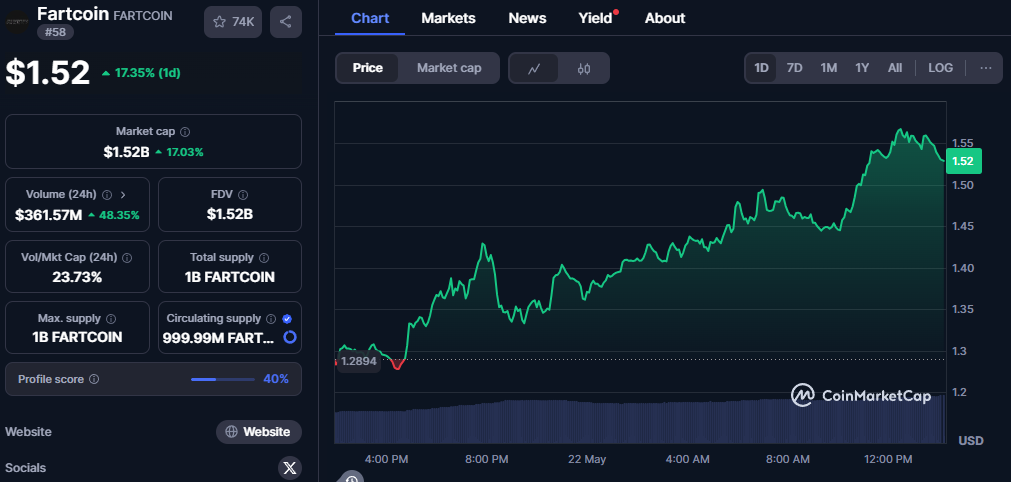Click the 17.35% (1d) change indicator
This screenshot has height=482, width=1011.
coord(141,73)
